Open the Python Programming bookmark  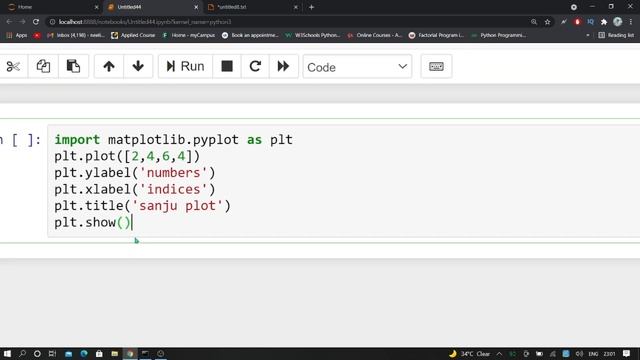pos(499,36)
